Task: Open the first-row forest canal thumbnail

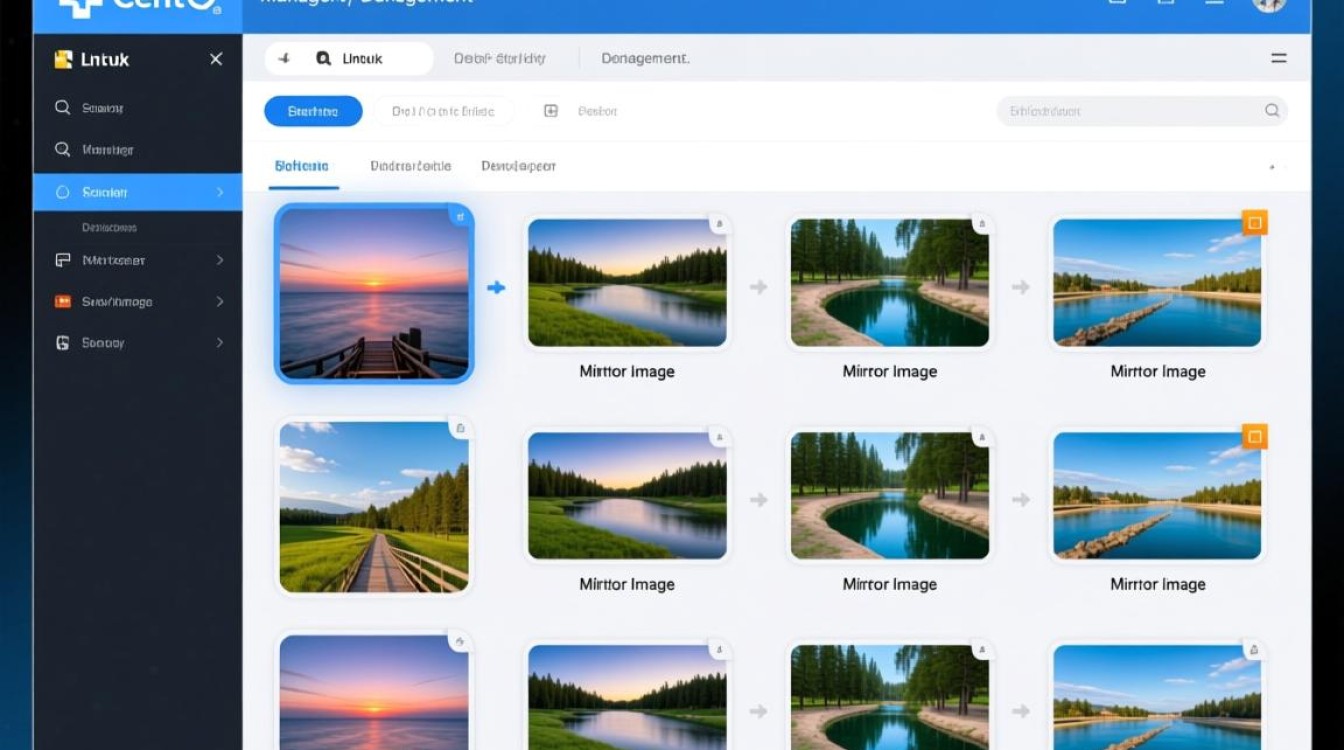Action: 889,283
